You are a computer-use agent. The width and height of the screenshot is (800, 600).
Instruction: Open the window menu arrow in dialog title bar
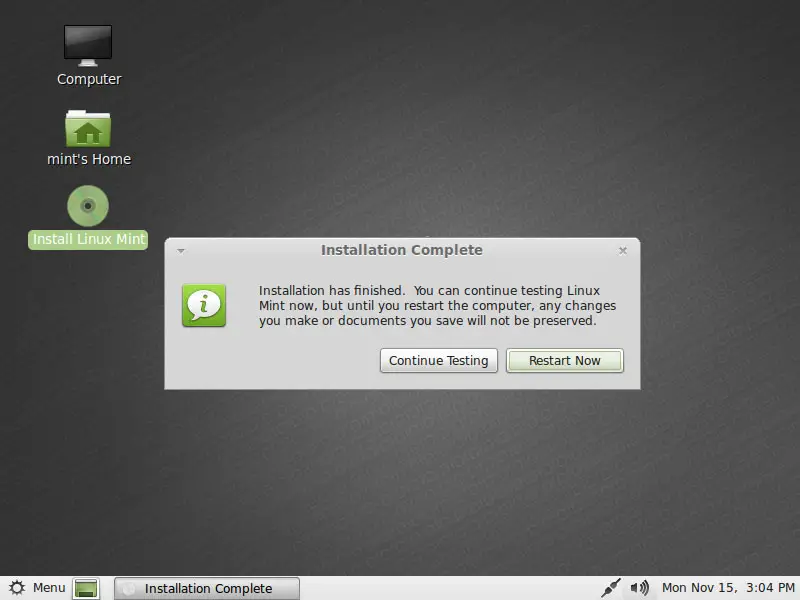tap(181, 251)
